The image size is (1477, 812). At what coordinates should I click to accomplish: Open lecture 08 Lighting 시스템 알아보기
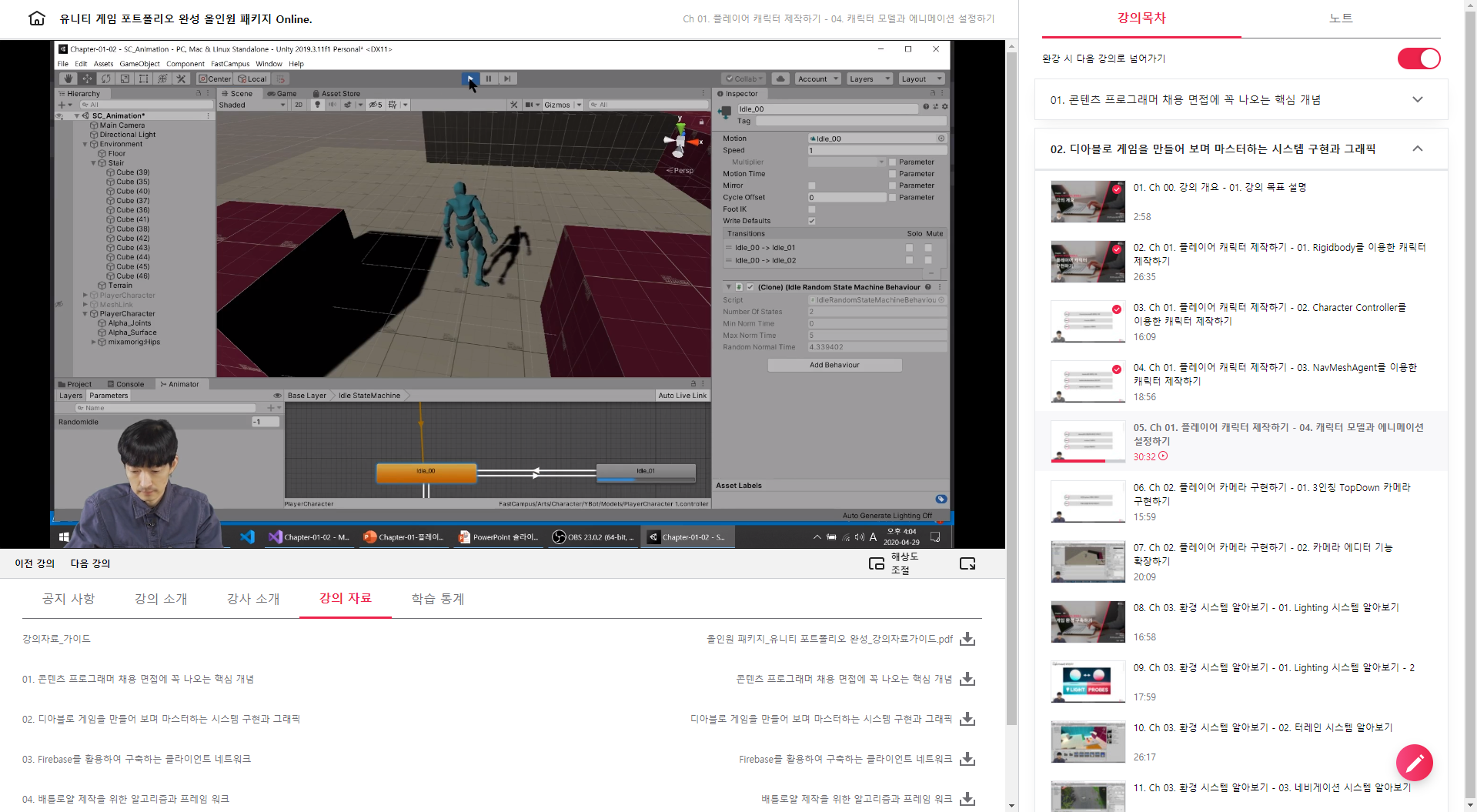1241,621
